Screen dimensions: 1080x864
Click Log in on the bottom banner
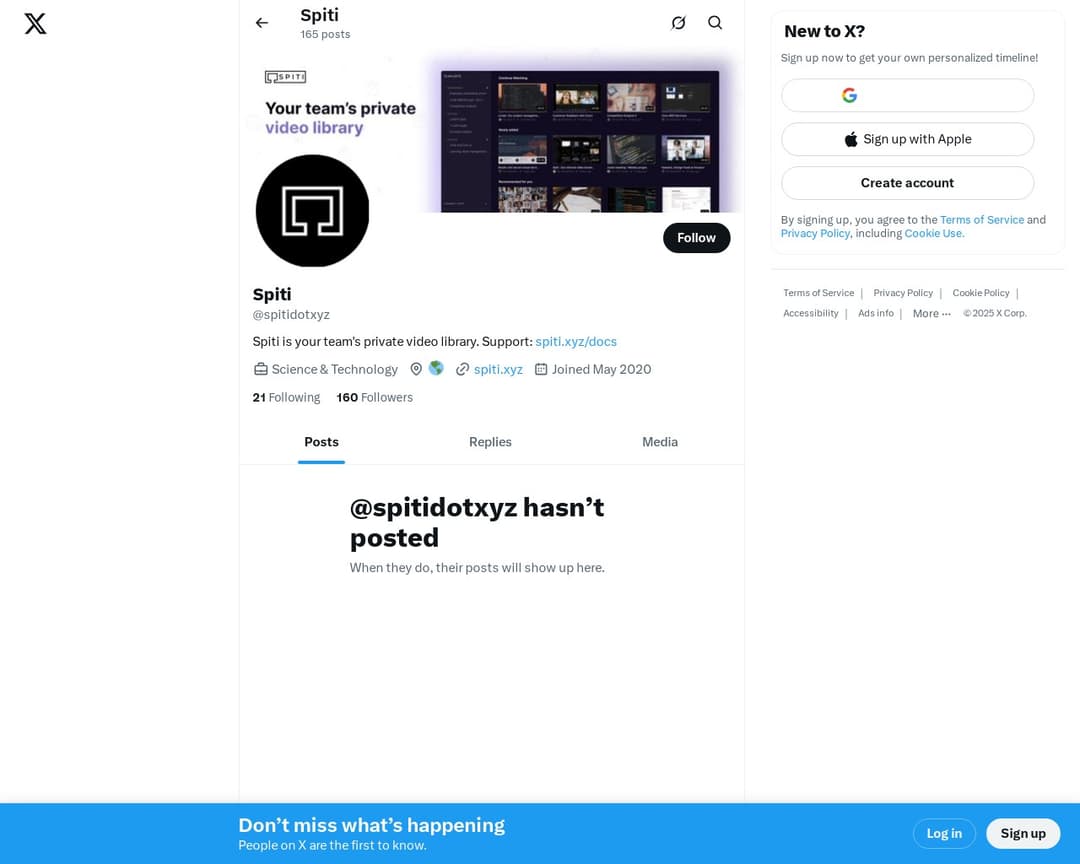click(944, 834)
